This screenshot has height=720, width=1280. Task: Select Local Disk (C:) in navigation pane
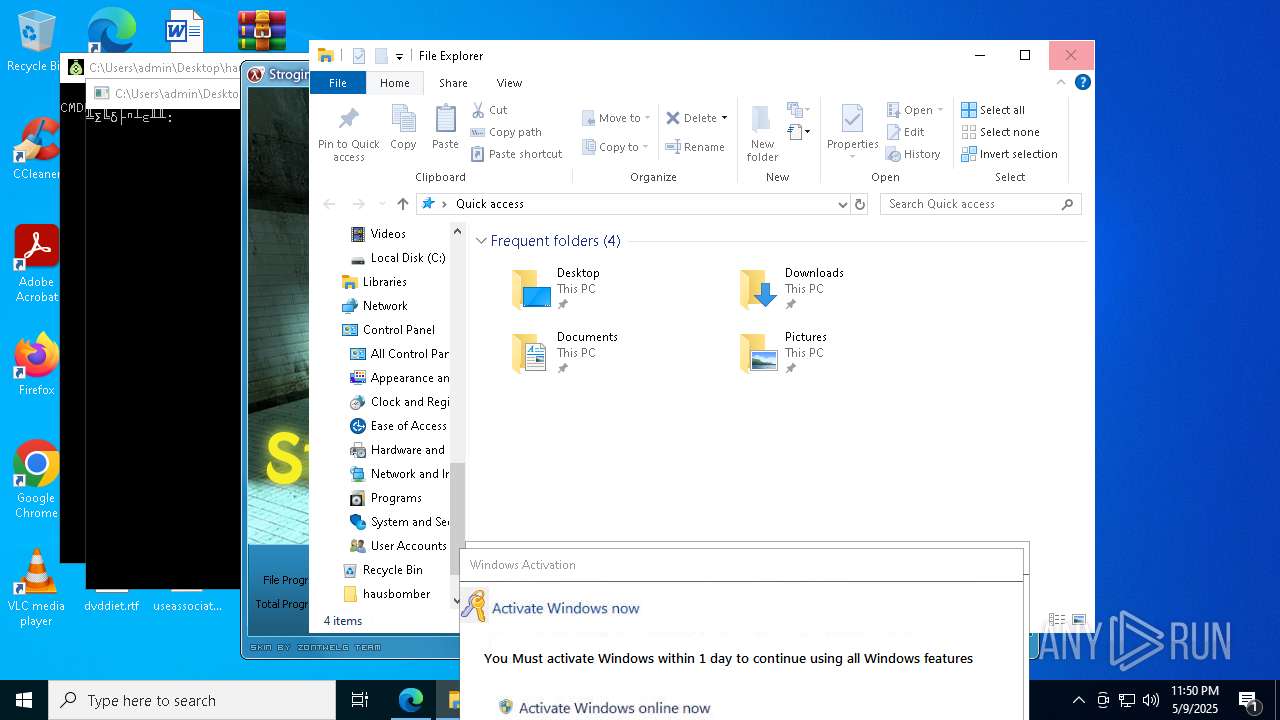(x=408, y=258)
